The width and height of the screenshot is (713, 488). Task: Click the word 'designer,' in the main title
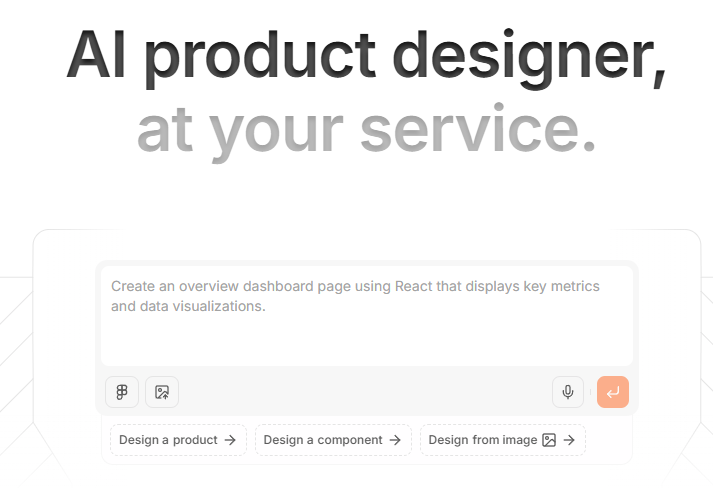(530, 57)
